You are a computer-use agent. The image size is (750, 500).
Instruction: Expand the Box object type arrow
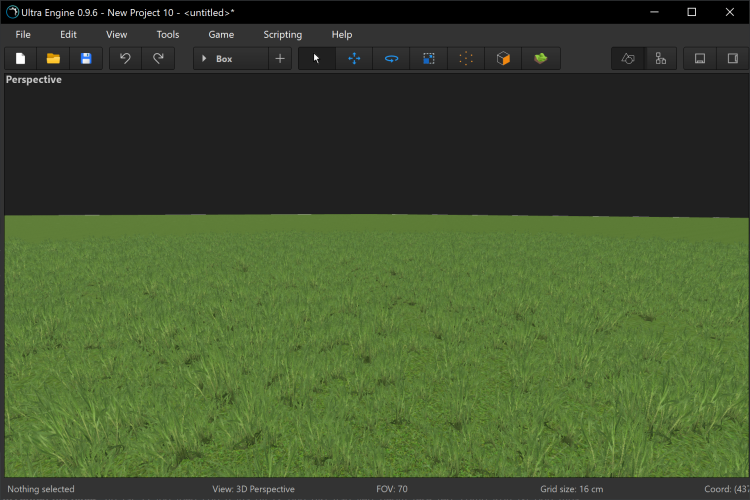204,58
